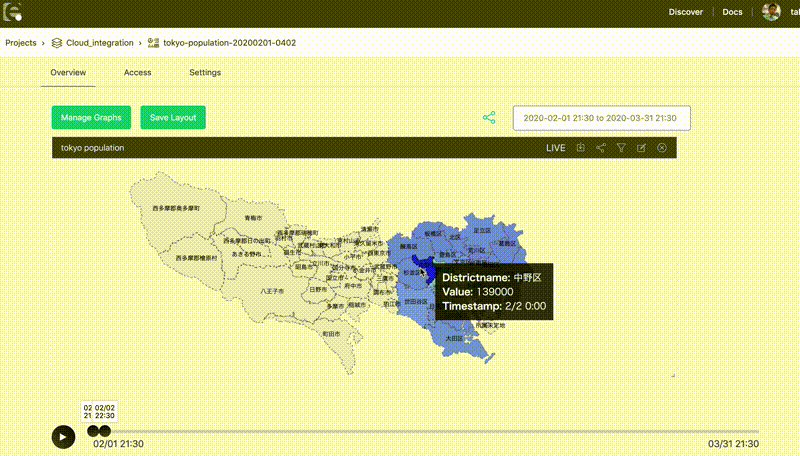The height and width of the screenshot is (456, 800).
Task: Open the date range picker field
Action: point(602,118)
